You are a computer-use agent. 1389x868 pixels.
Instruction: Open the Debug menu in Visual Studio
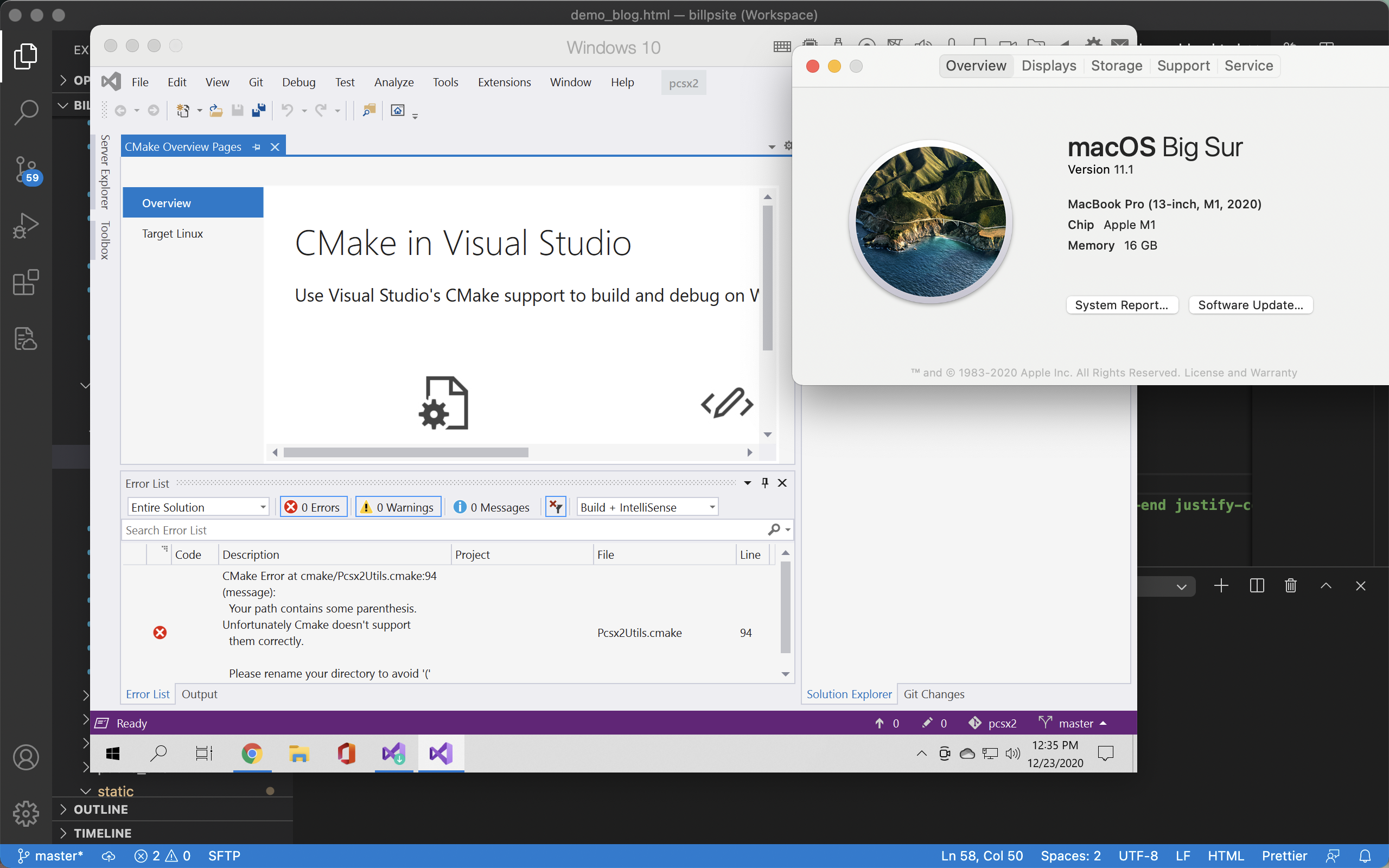tap(298, 82)
